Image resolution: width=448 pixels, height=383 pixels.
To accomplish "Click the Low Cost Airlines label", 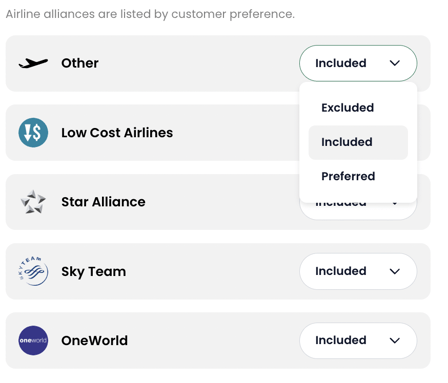I will 117,133.
